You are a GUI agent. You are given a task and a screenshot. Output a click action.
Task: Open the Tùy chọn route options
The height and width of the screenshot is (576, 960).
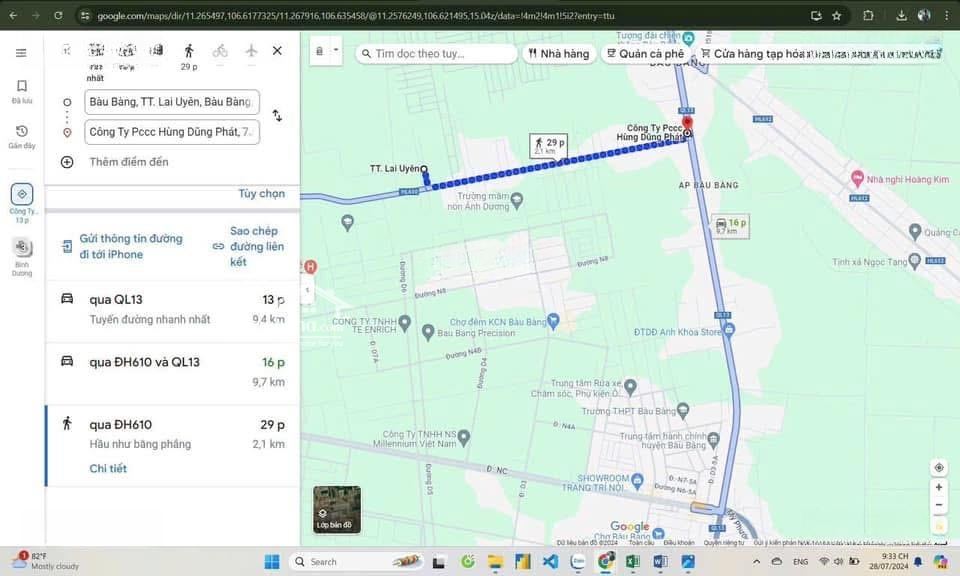(261, 193)
